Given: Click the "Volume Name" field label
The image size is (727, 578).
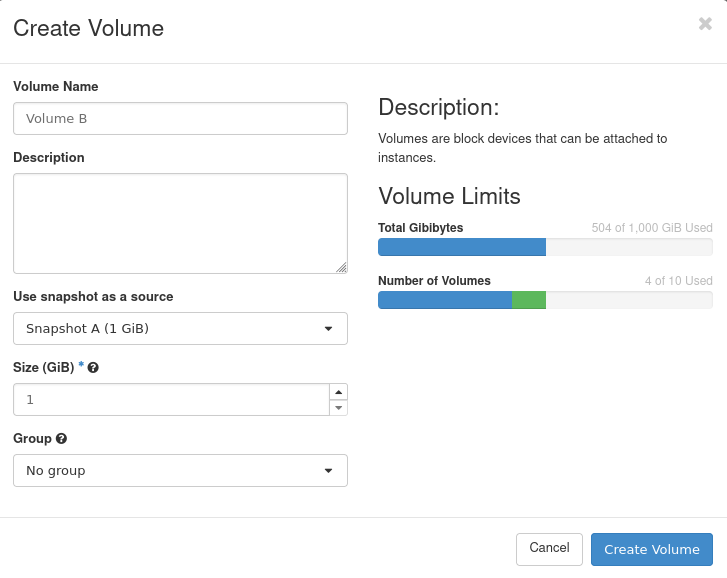Looking at the screenshot, I should point(56,87).
